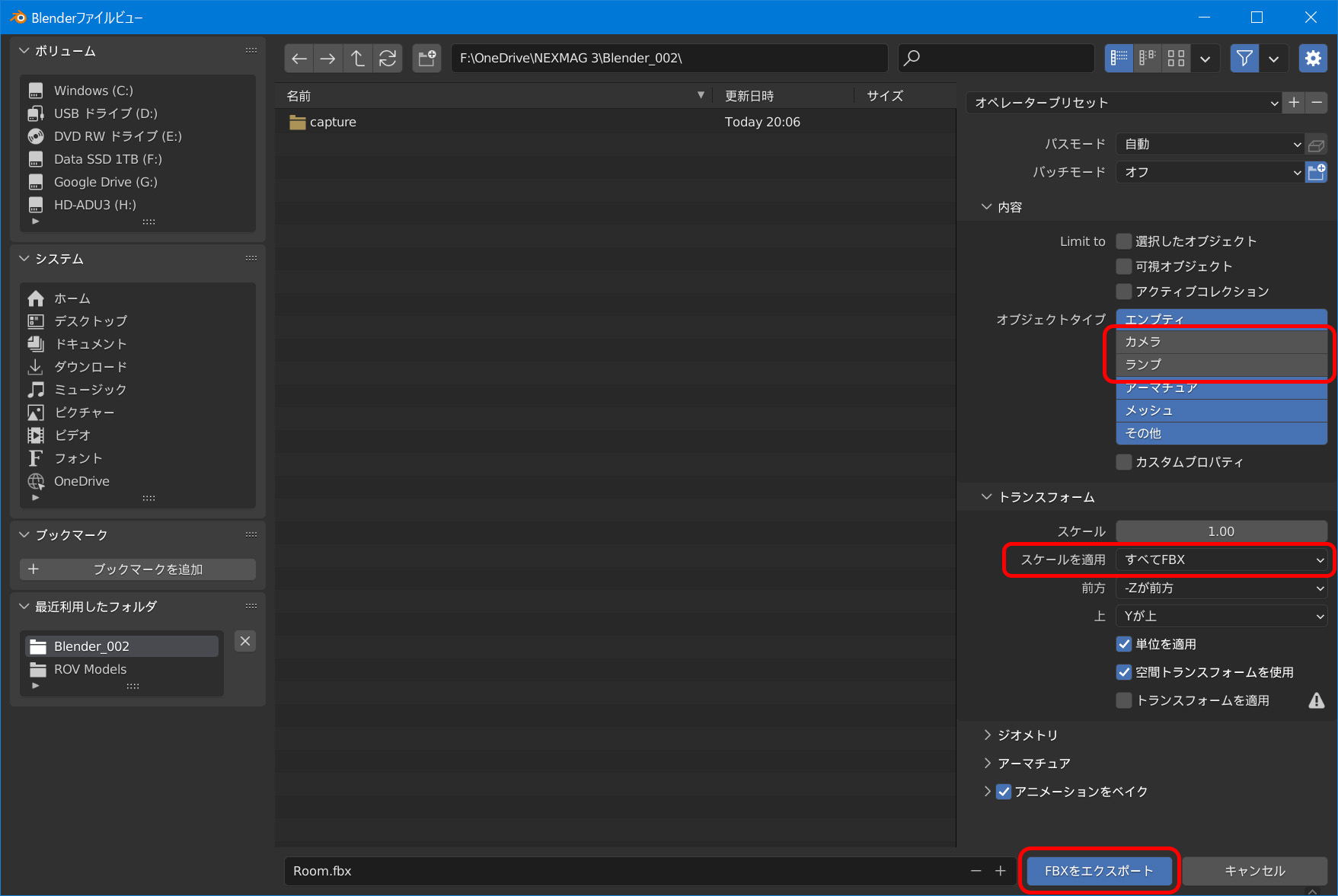1338x896 pixels.
Task: Remove Blender_002 from recent folders
Action: pos(245,641)
